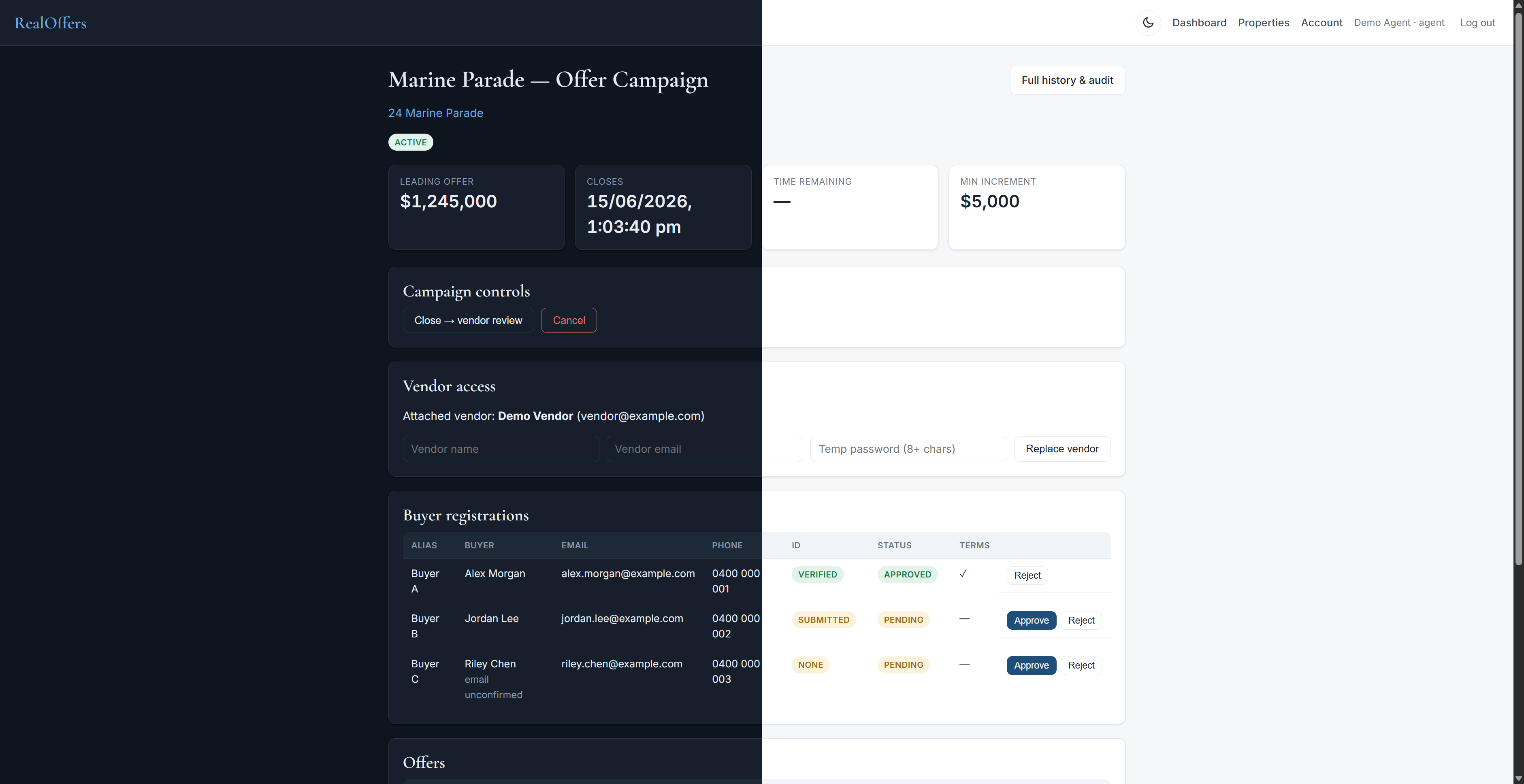Click the terms checkmark for Alex Morgan

[963, 573]
